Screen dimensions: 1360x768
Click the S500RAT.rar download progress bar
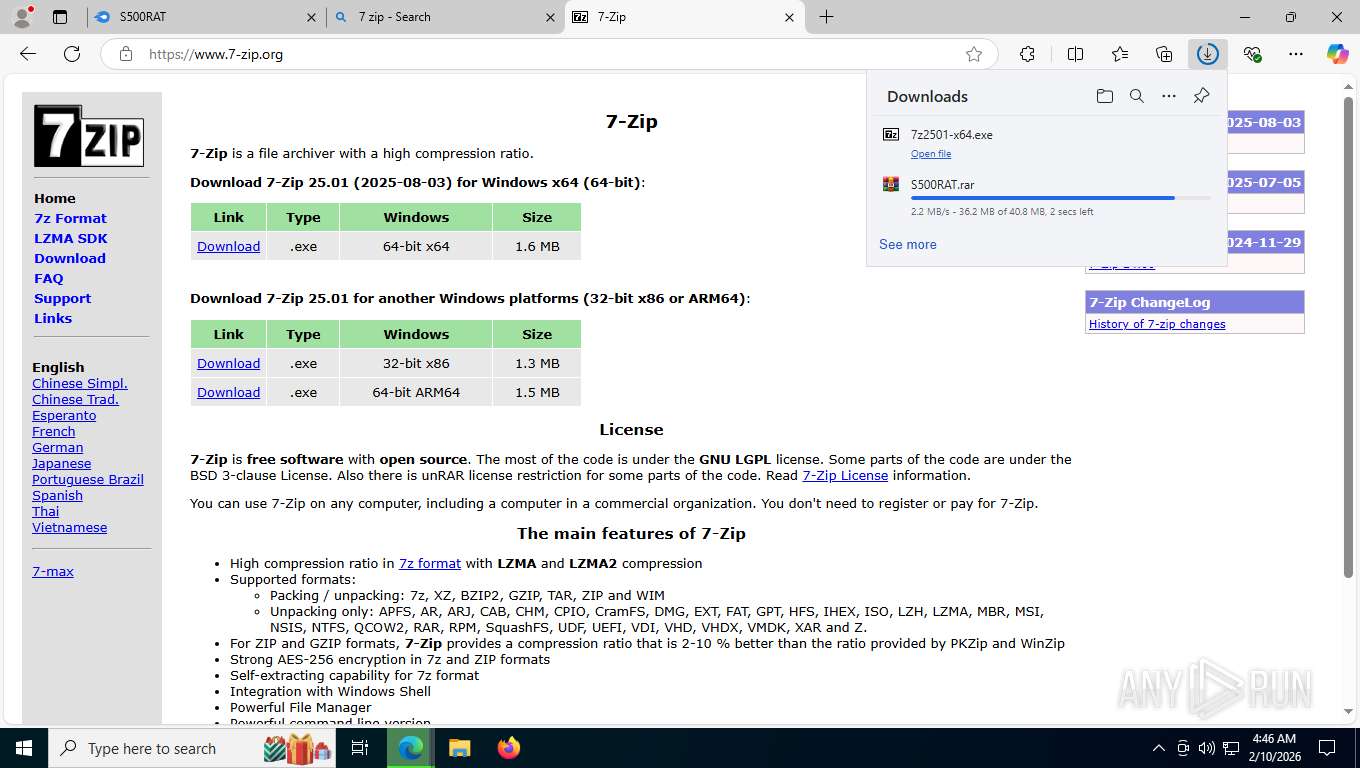pyautogui.click(x=1060, y=198)
